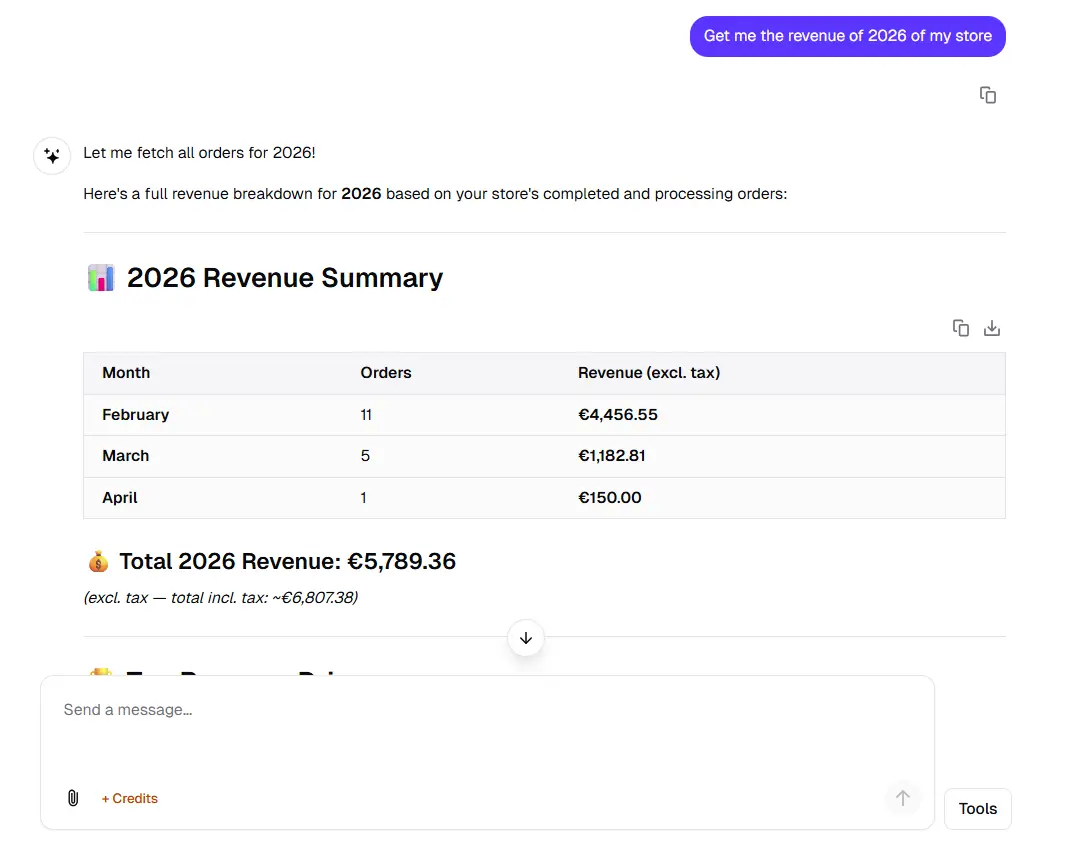Jump to bottom with the down-arrow button
The image size is (1087, 842).
526,638
